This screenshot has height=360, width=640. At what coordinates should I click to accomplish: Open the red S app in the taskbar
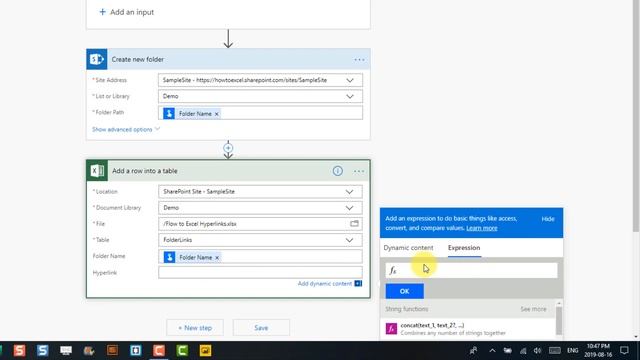tap(19, 350)
